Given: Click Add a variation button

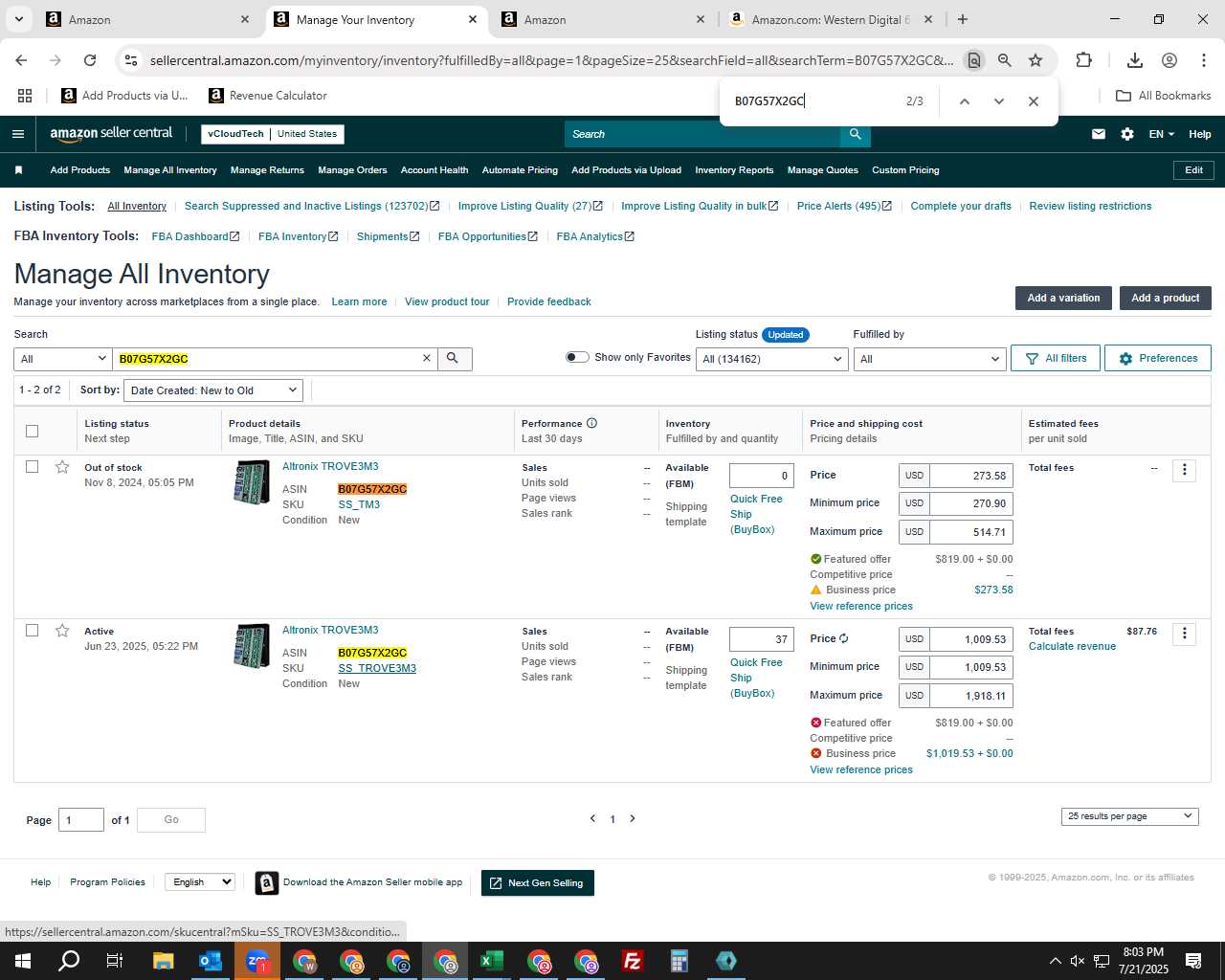Looking at the screenshot, I should coord(1063,298).
